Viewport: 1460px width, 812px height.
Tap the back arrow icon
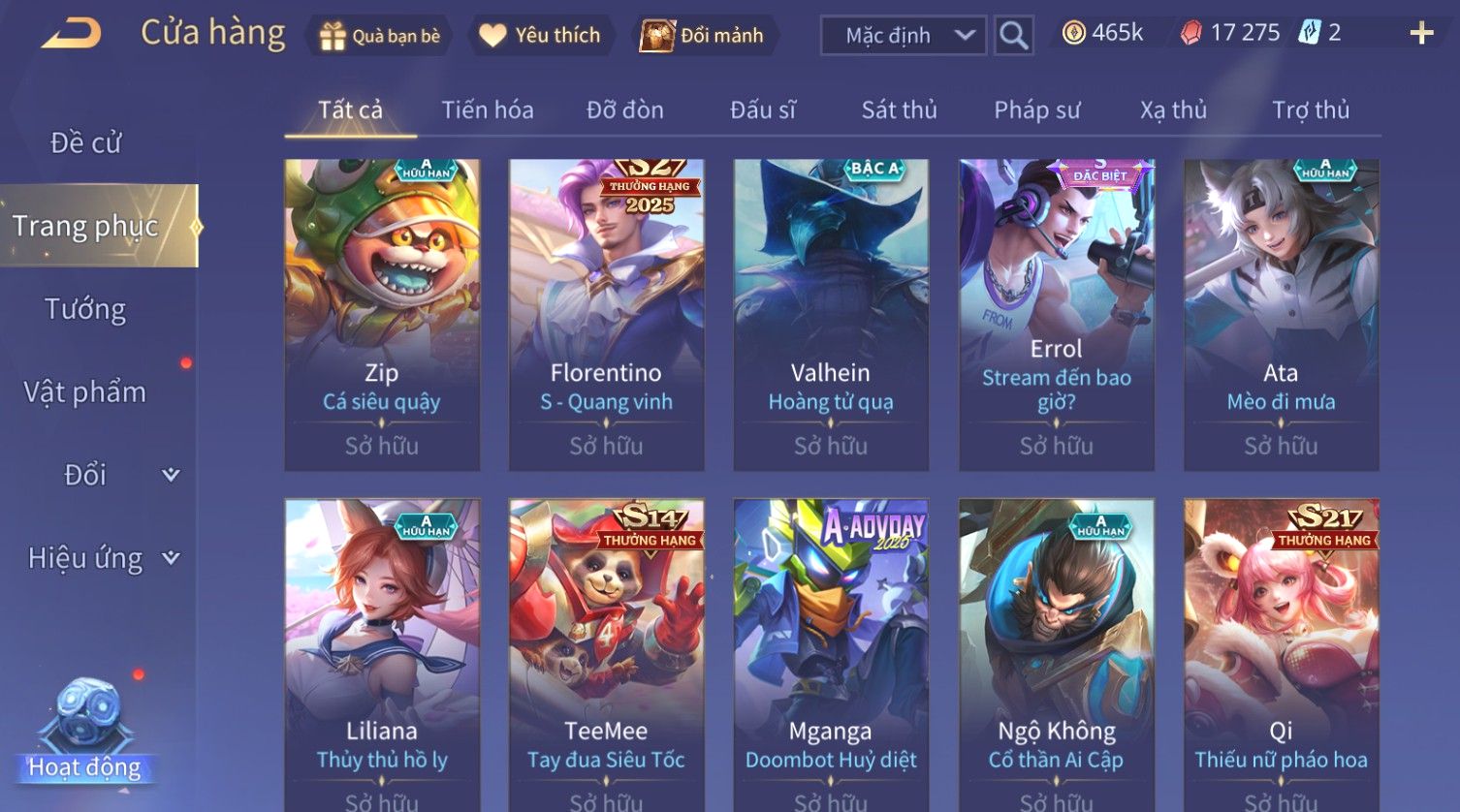[71, 34]
